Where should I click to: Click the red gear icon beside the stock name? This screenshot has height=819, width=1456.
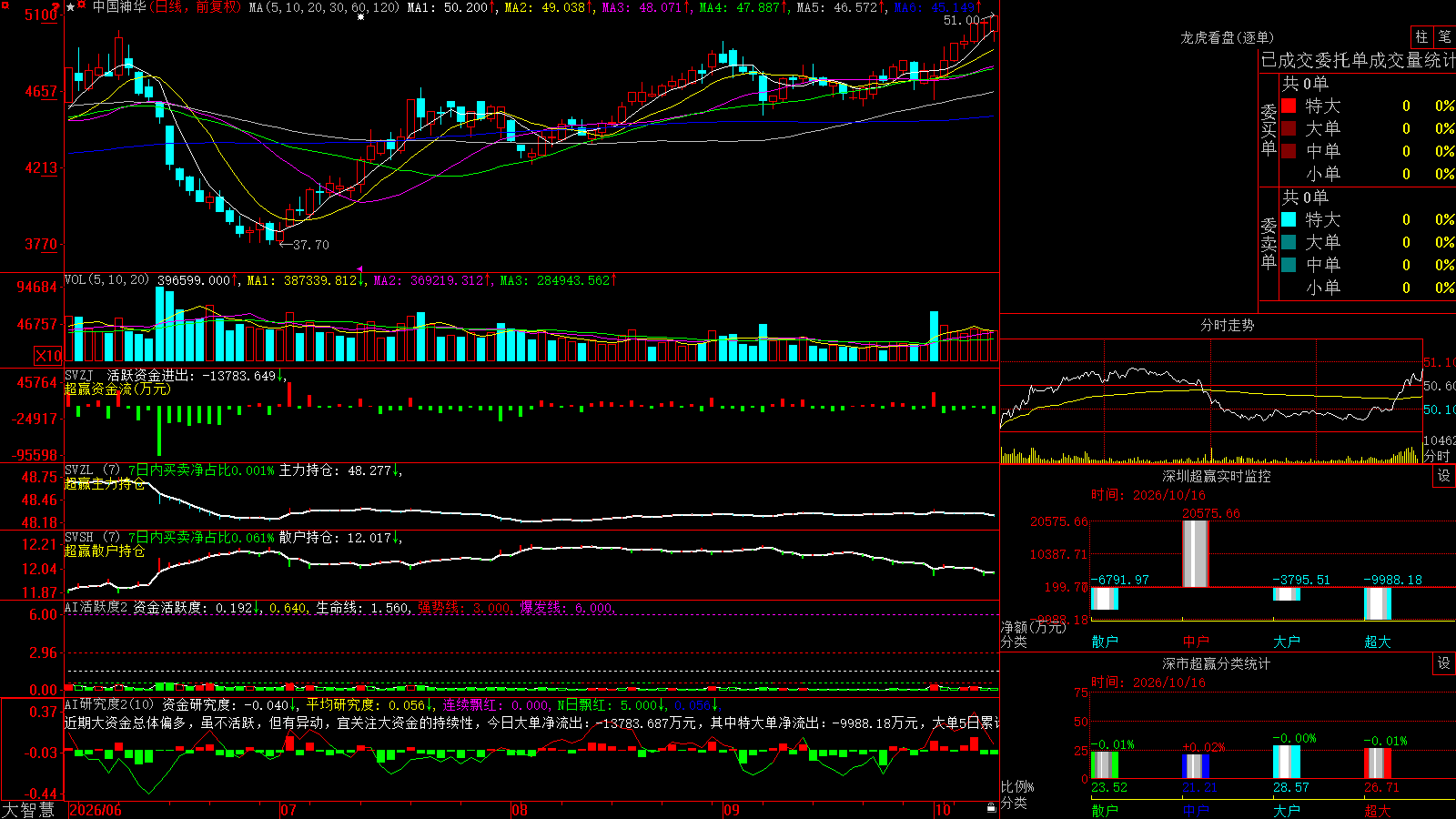coord(83,6)
